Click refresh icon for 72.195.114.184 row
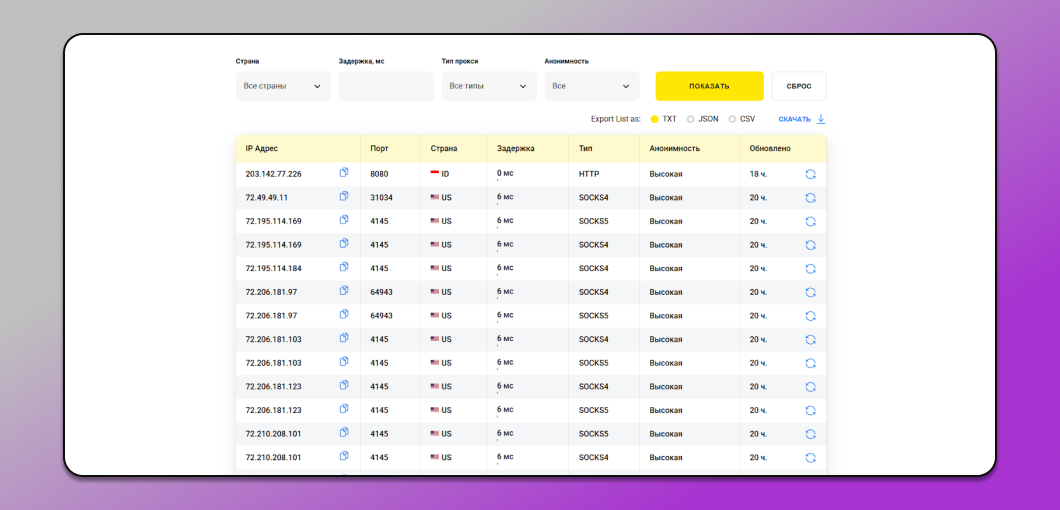The width and height of the screenshot is (1060, 510). 810,268
